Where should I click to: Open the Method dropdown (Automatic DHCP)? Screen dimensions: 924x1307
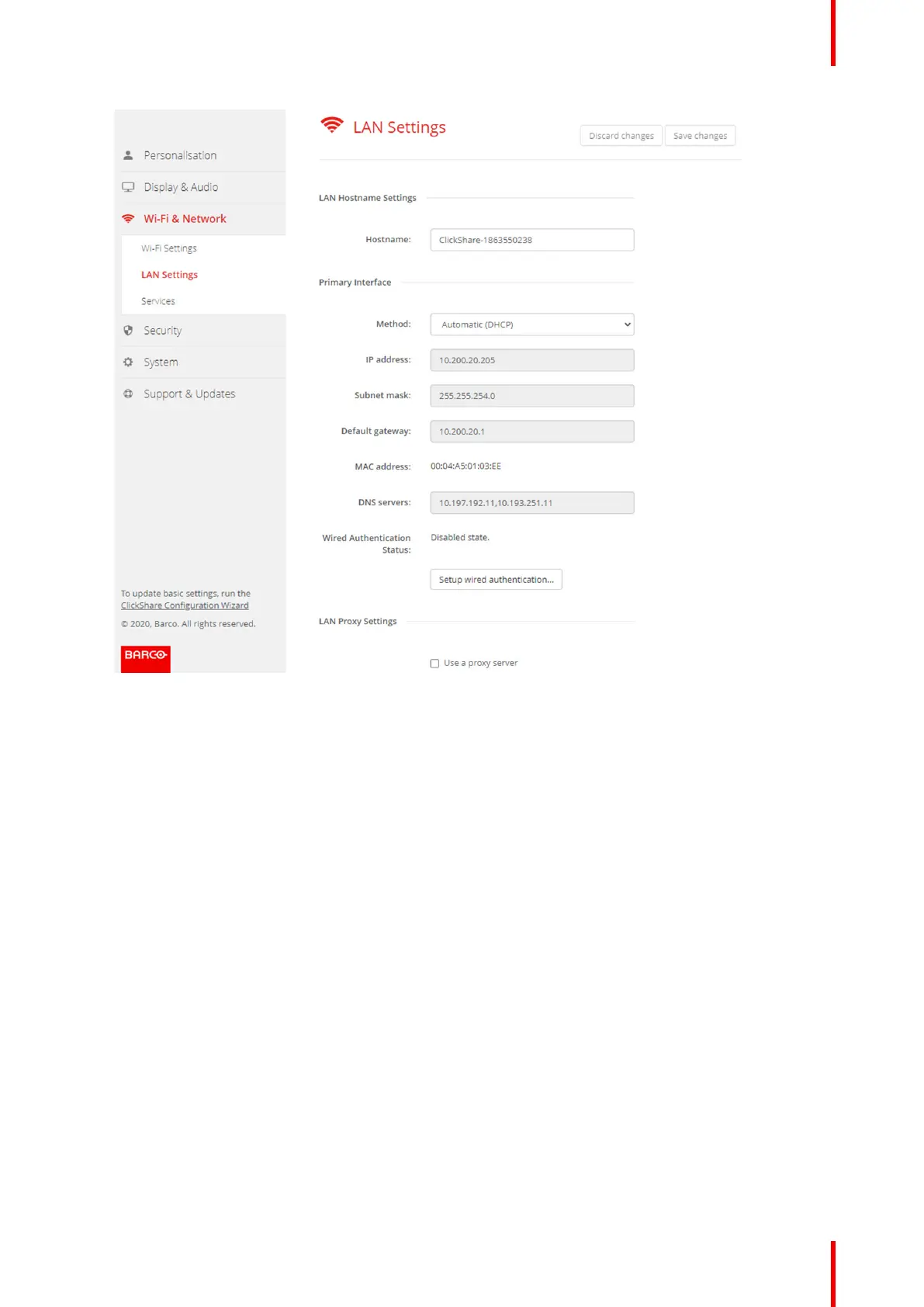[x=532, y=324]
